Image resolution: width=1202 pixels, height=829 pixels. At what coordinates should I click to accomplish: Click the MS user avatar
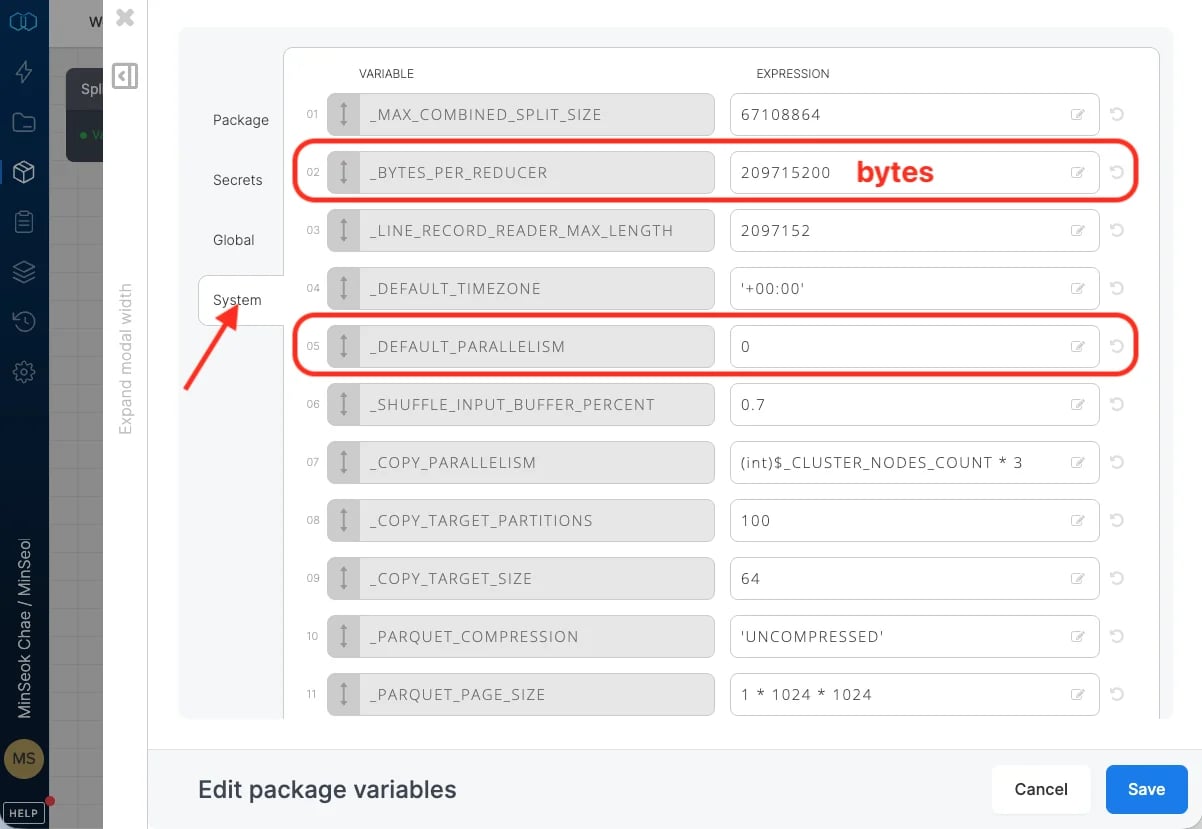coord(24,759)
